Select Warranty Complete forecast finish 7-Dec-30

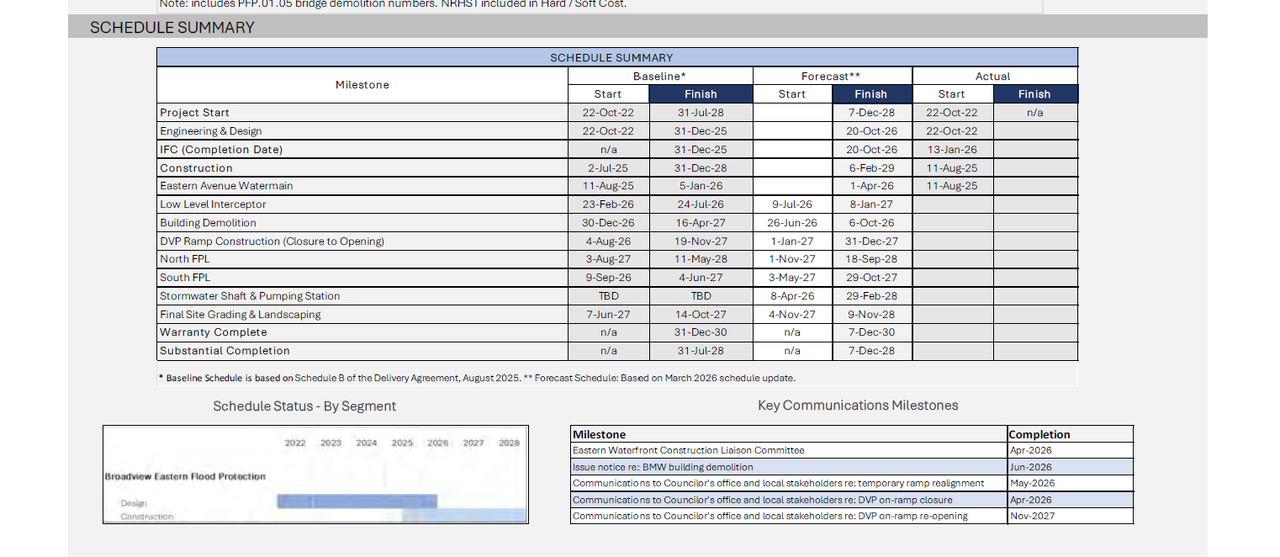pyautogui.click(x=872, y=332)
